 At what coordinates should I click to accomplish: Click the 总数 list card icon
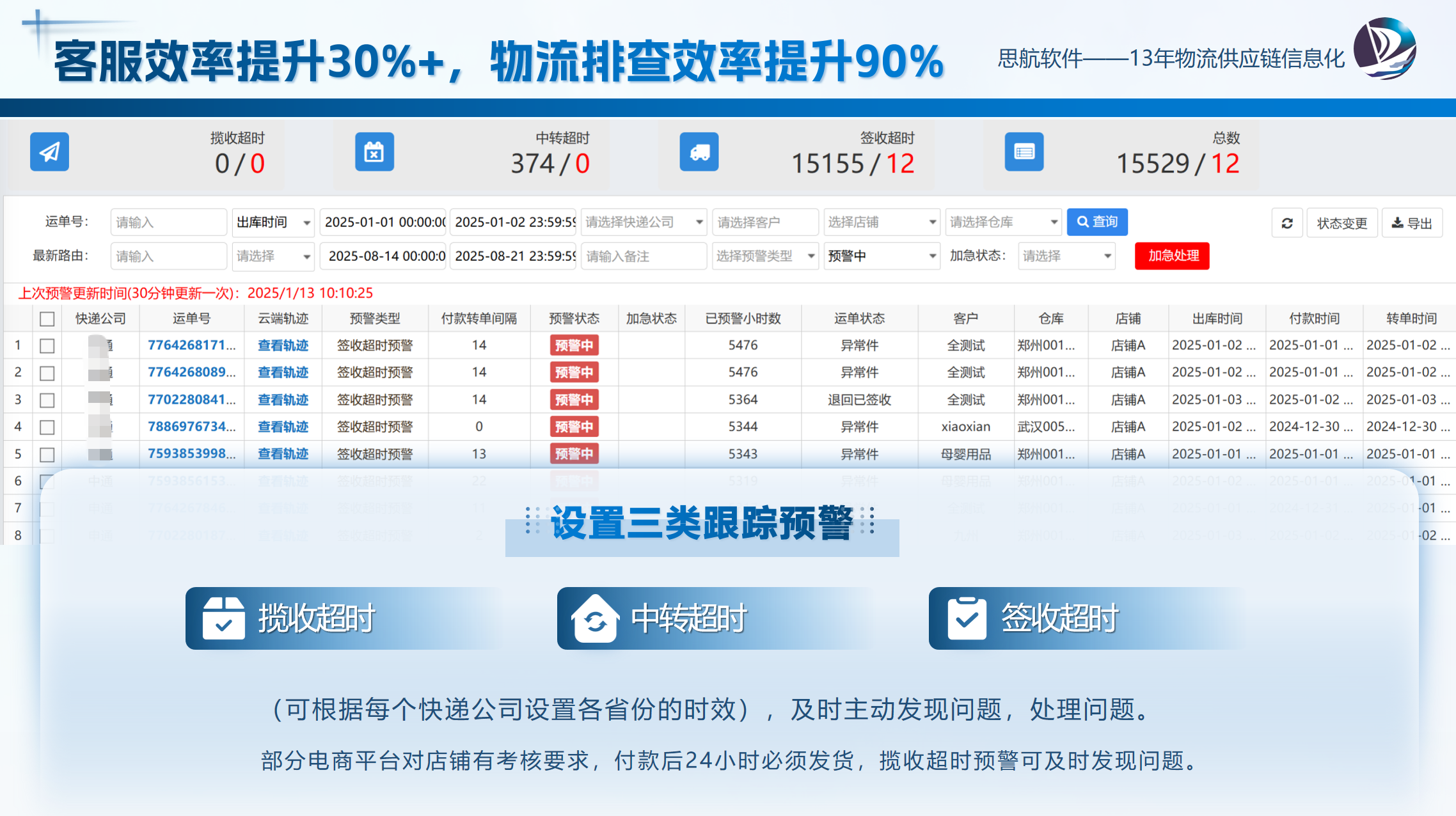[1024, 152]
